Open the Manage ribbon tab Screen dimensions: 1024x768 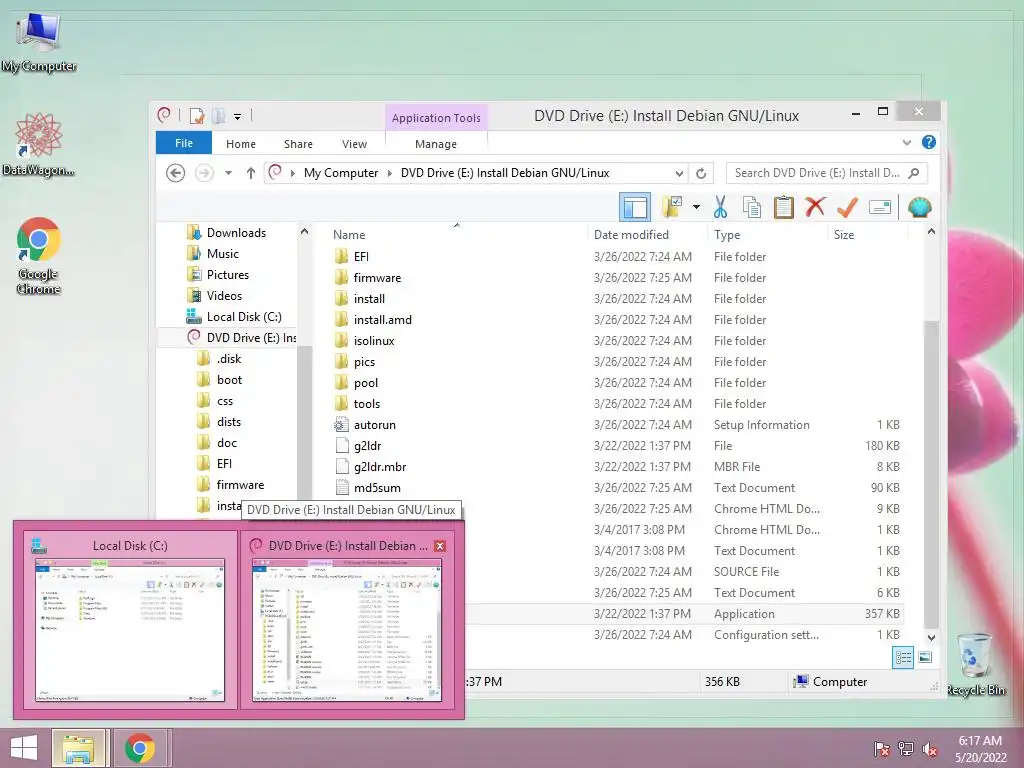click(x=436, y=144)
